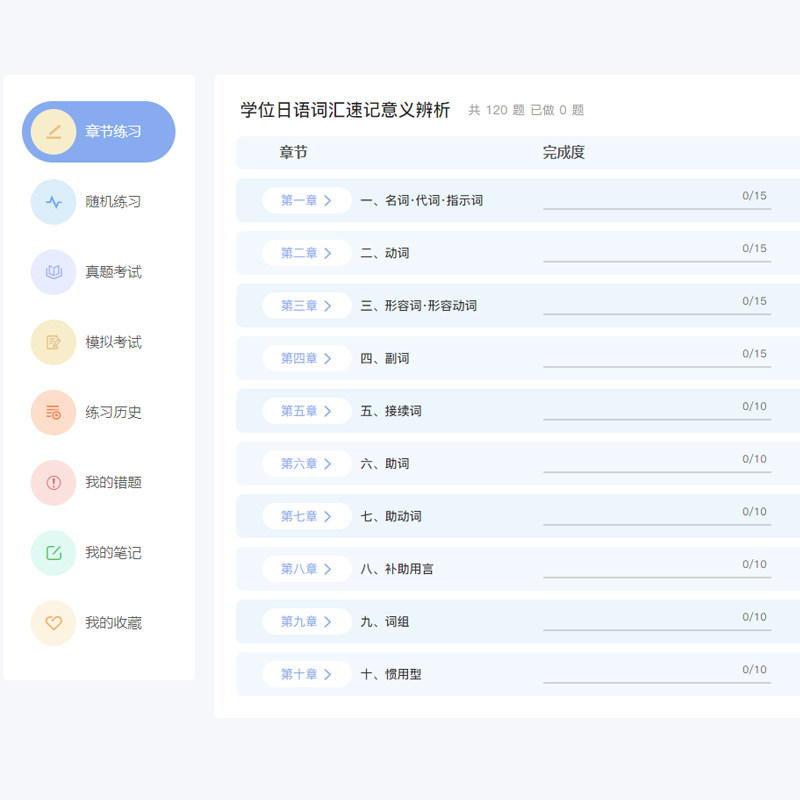Open the 第十章 button
The image size is (800, 800).
pyautogui.click(x=307, y=674)
